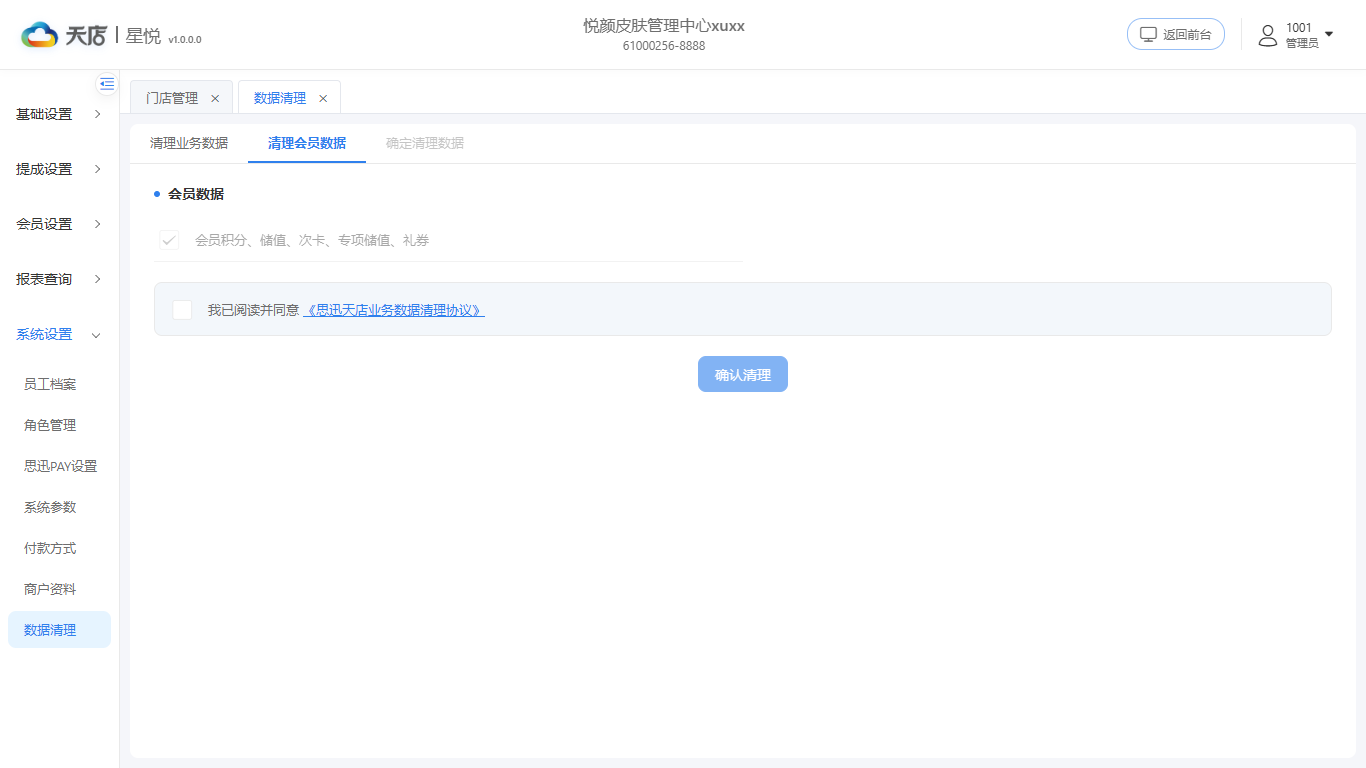Expand the 会员设置 menu
1366x768 pixels.
(x=59, y=224)
